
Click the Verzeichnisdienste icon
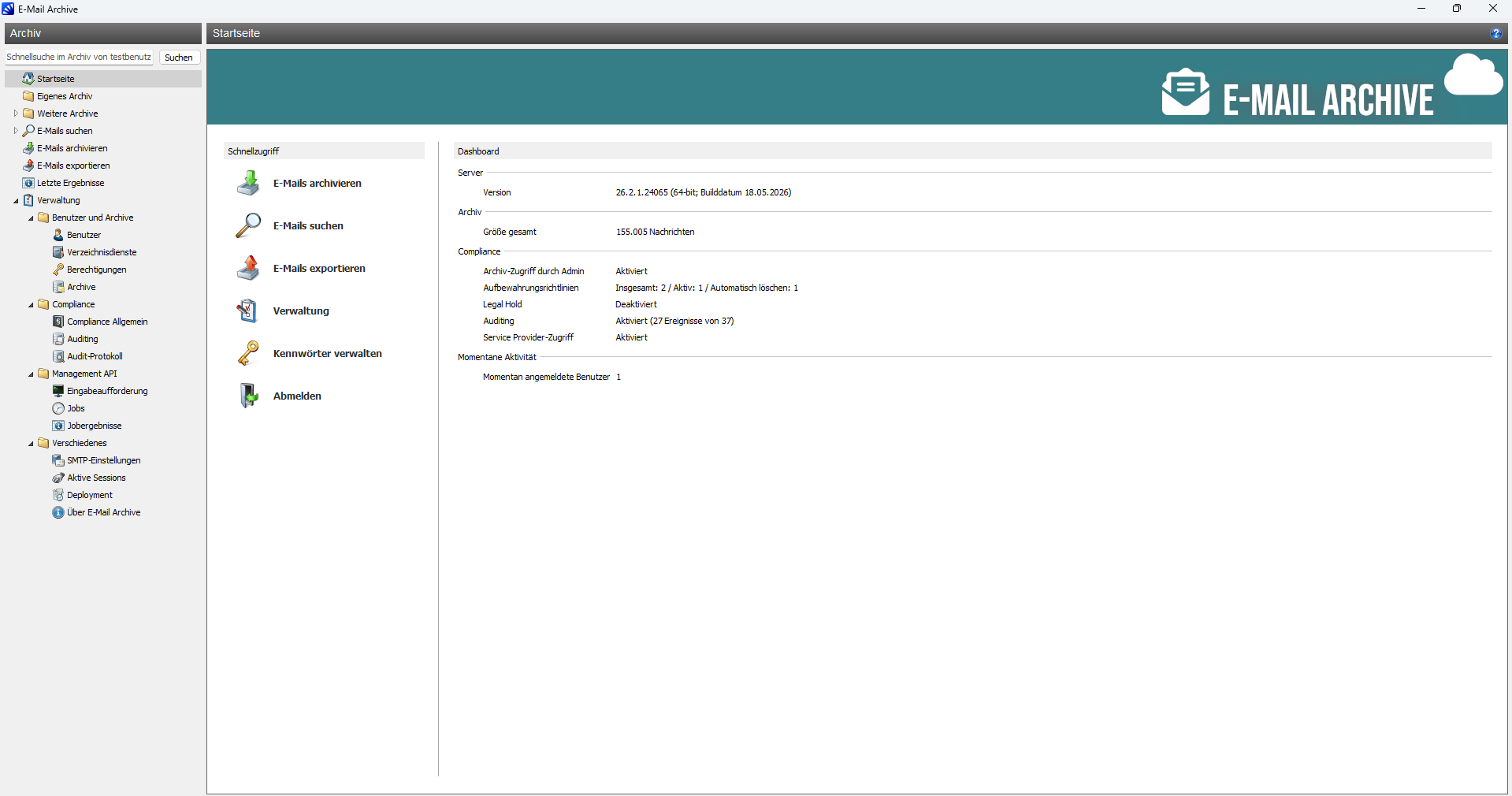(58, 252)
